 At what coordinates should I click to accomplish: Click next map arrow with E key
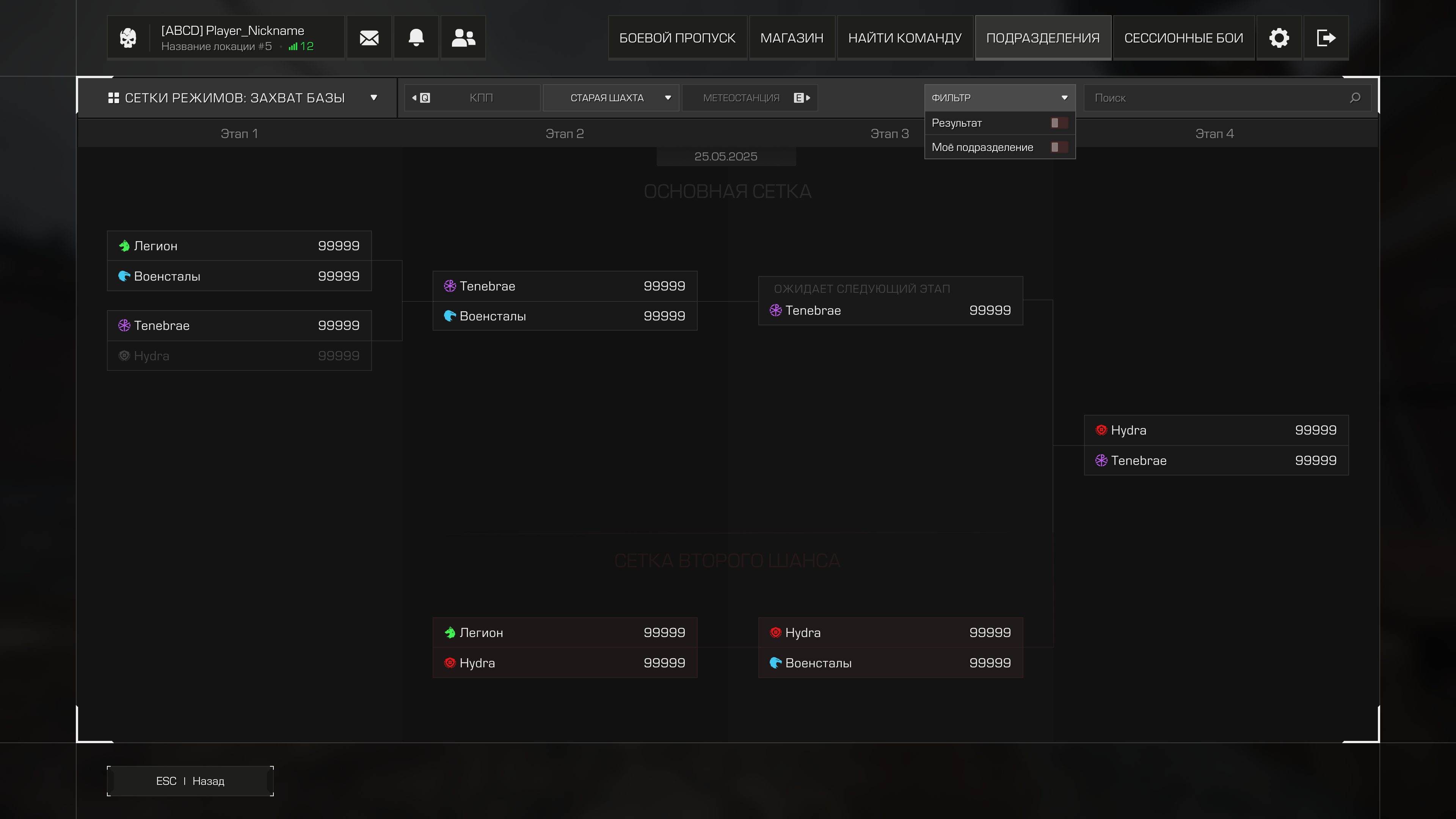pos(802,98)
